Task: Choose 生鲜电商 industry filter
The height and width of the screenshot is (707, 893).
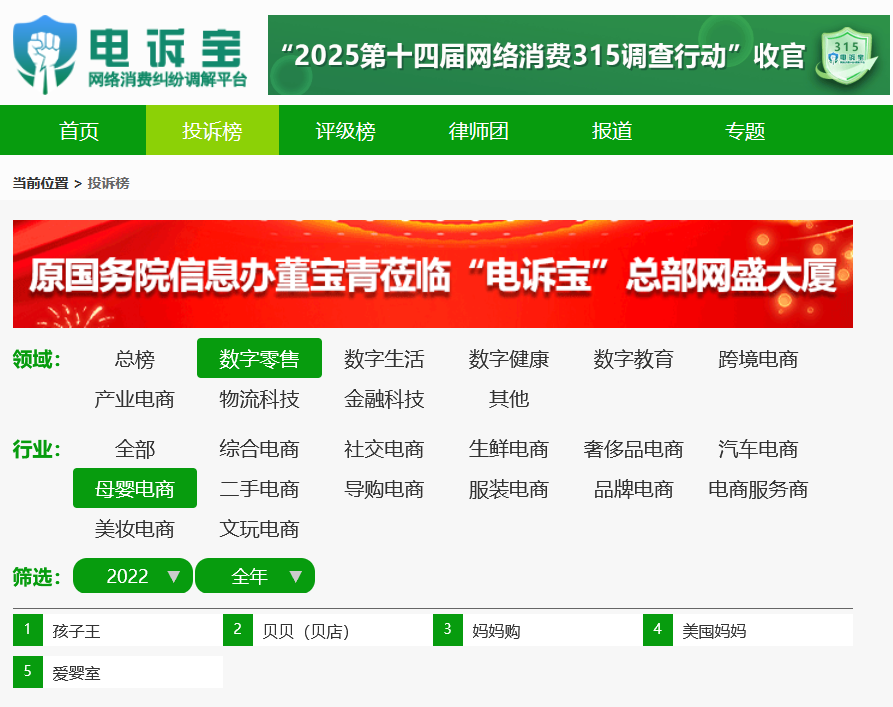Action: point(509,449)
